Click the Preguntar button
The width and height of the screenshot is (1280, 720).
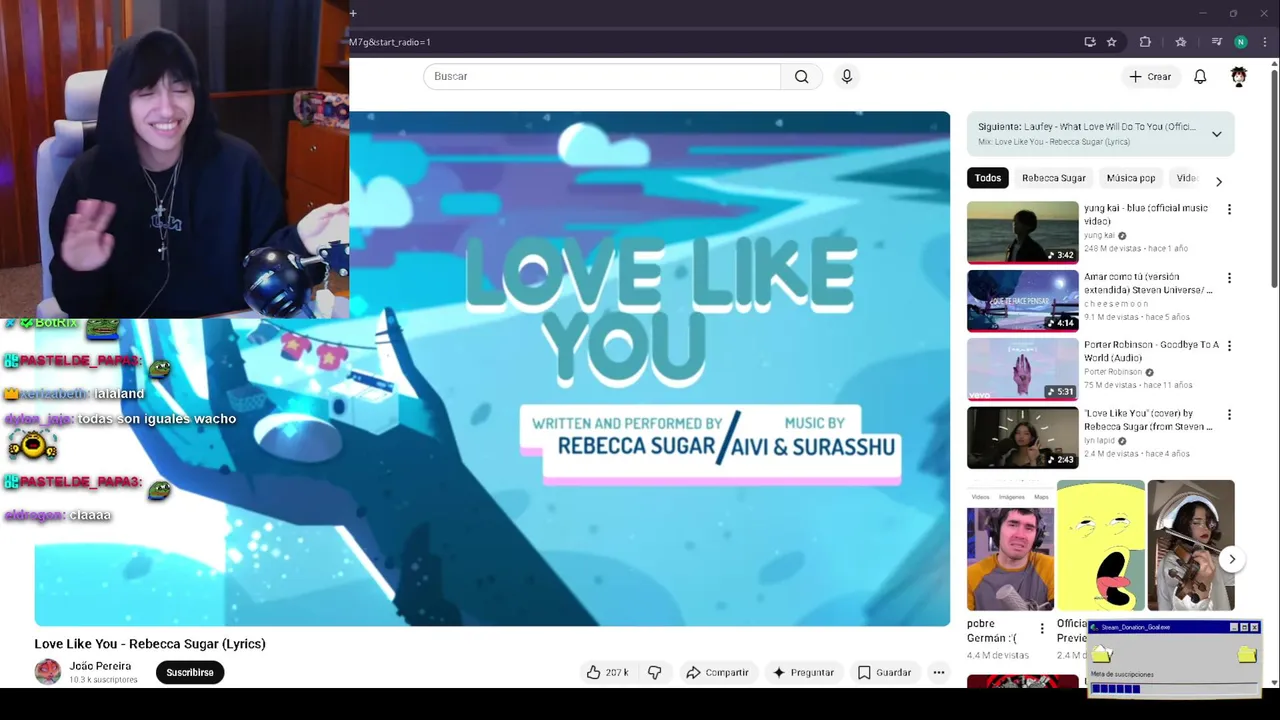(803, 673)
